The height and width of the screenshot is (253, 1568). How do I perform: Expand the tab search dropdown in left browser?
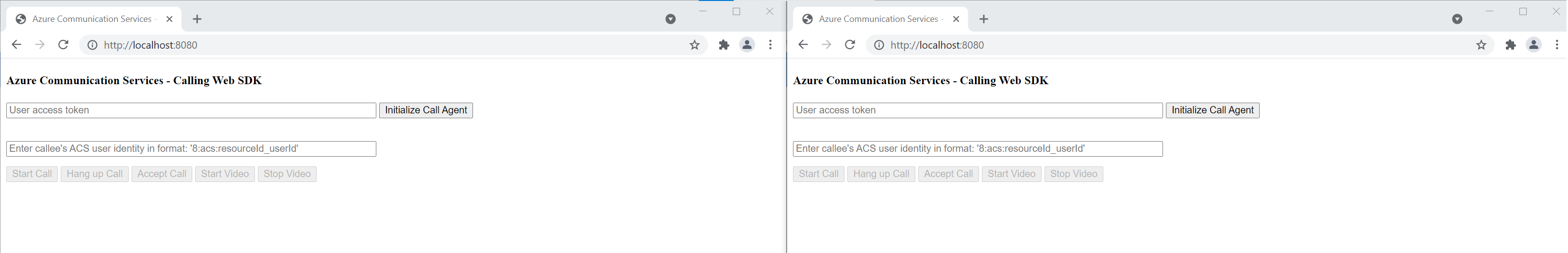click(670, 19)
